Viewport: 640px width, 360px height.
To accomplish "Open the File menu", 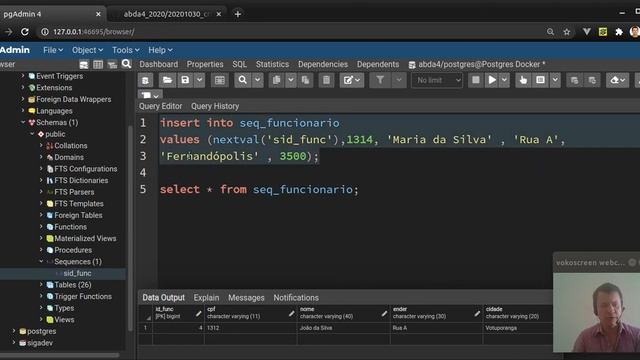I will tap(53, 50).
